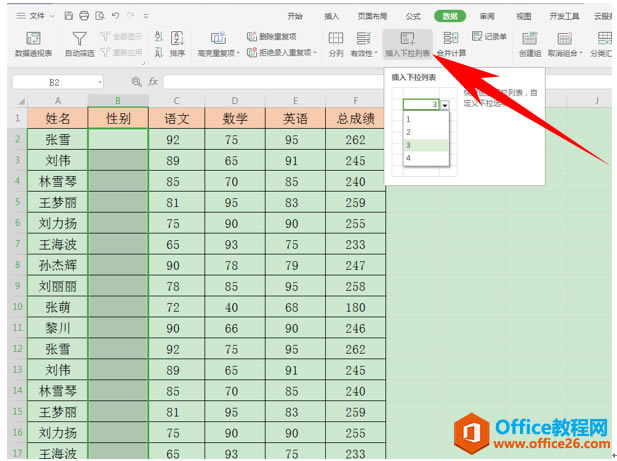617x461 pixels.
Task: Click the 分列 split columns icon
Action: (x=336, y=42)
